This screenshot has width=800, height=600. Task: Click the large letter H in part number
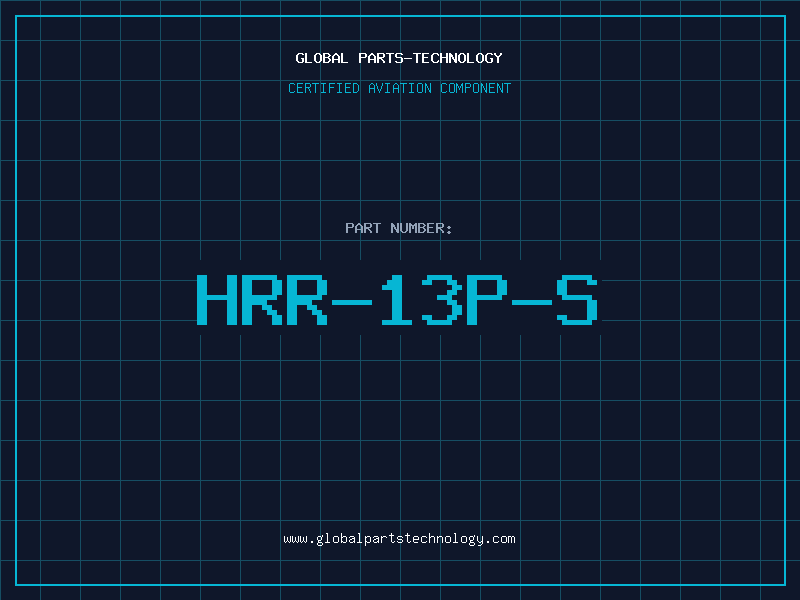[x=217, y=300]
